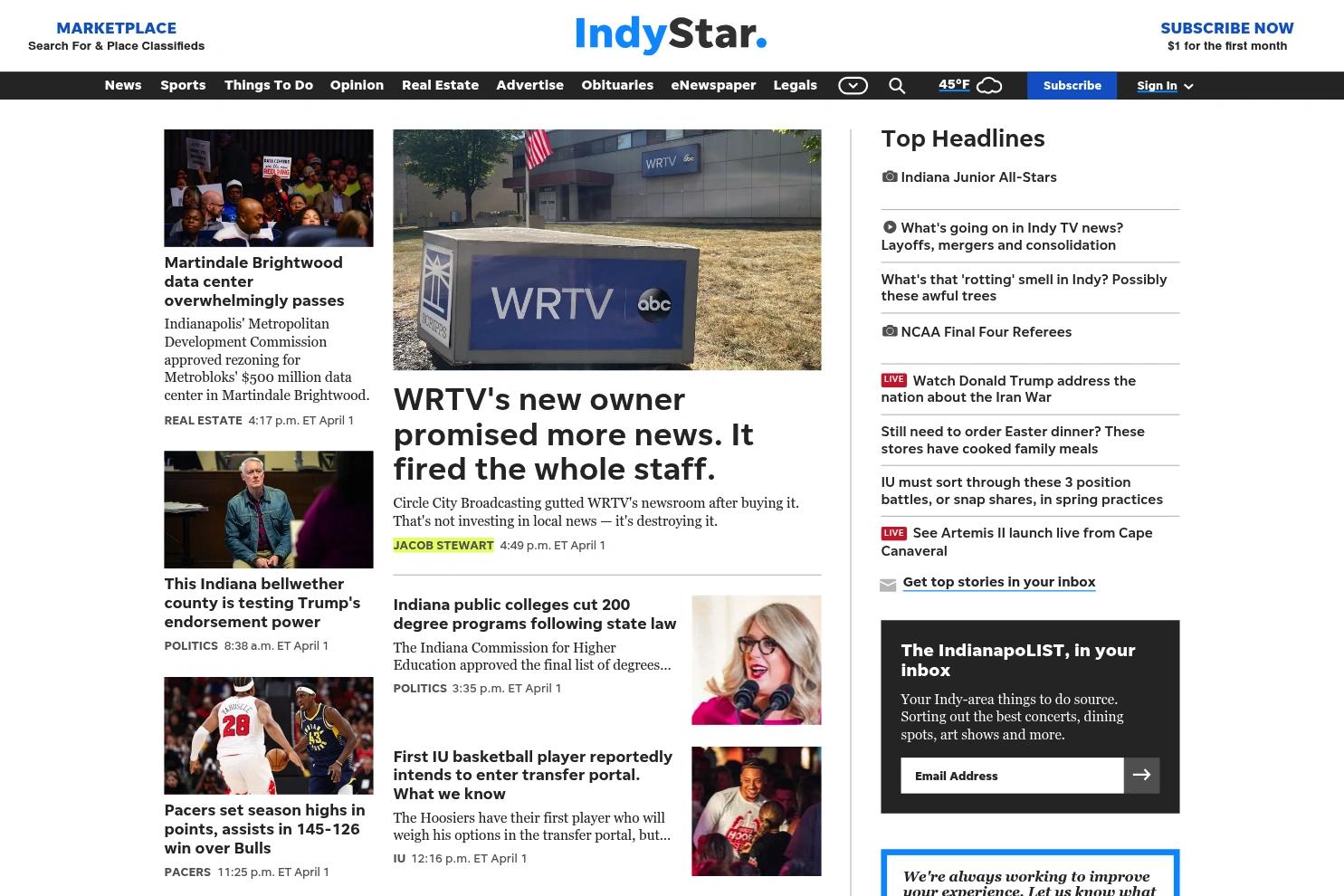Screen dimensions: 1344x896
Task: Open IU player celebration thumbnail
Action: (x=757, y=812)
